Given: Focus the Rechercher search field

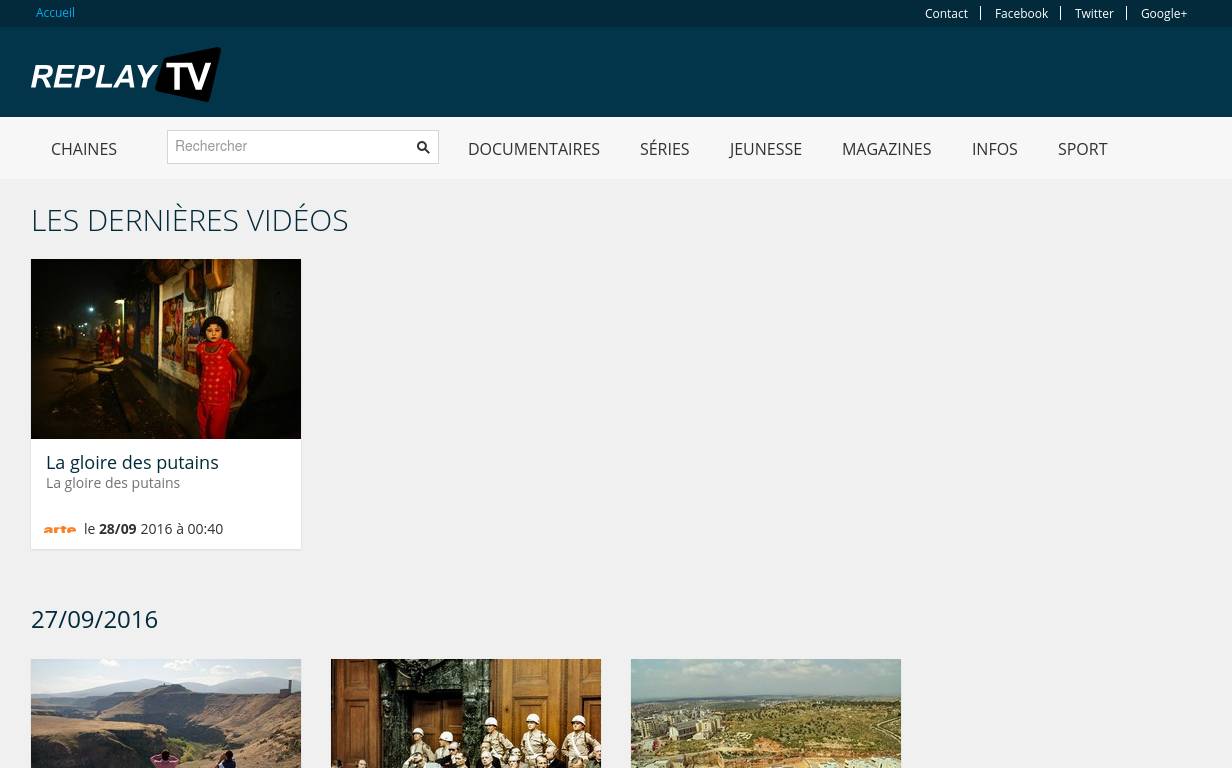Looking at the screenshot, I should coord(290,147).
